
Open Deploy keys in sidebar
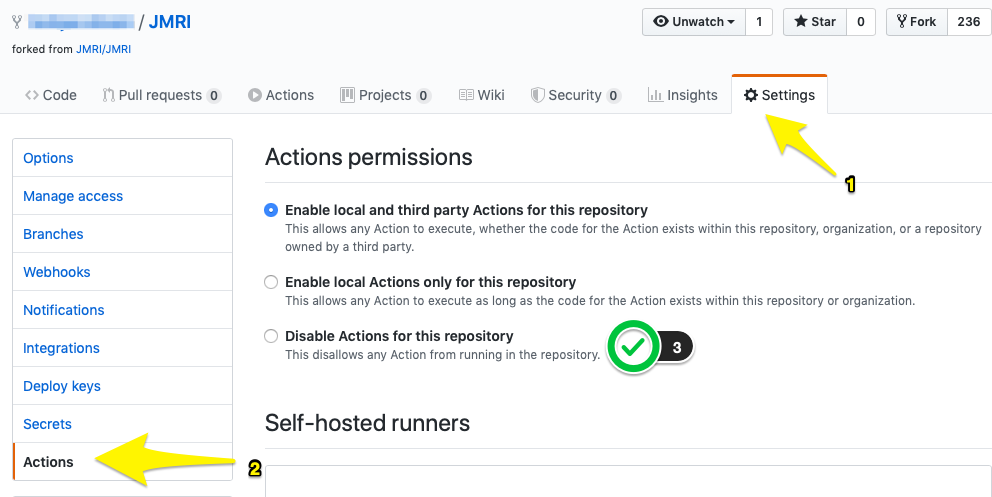point(62,386)
